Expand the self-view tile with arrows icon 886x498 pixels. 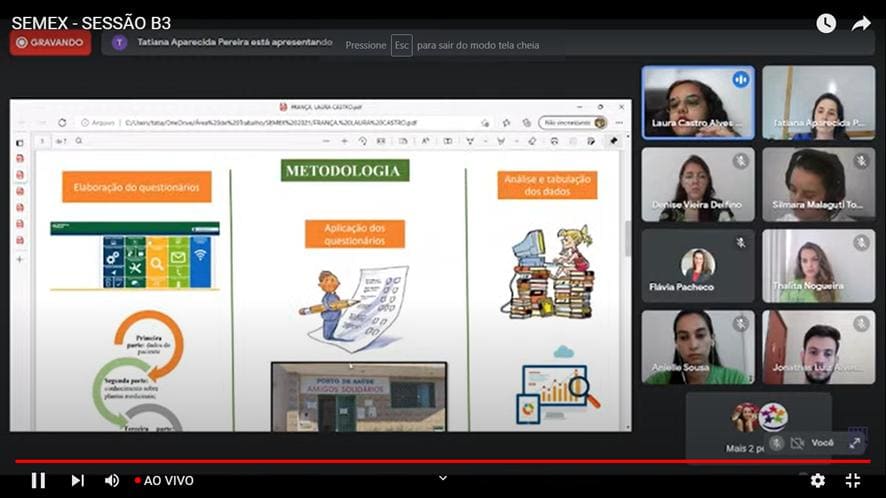point(855,443)
